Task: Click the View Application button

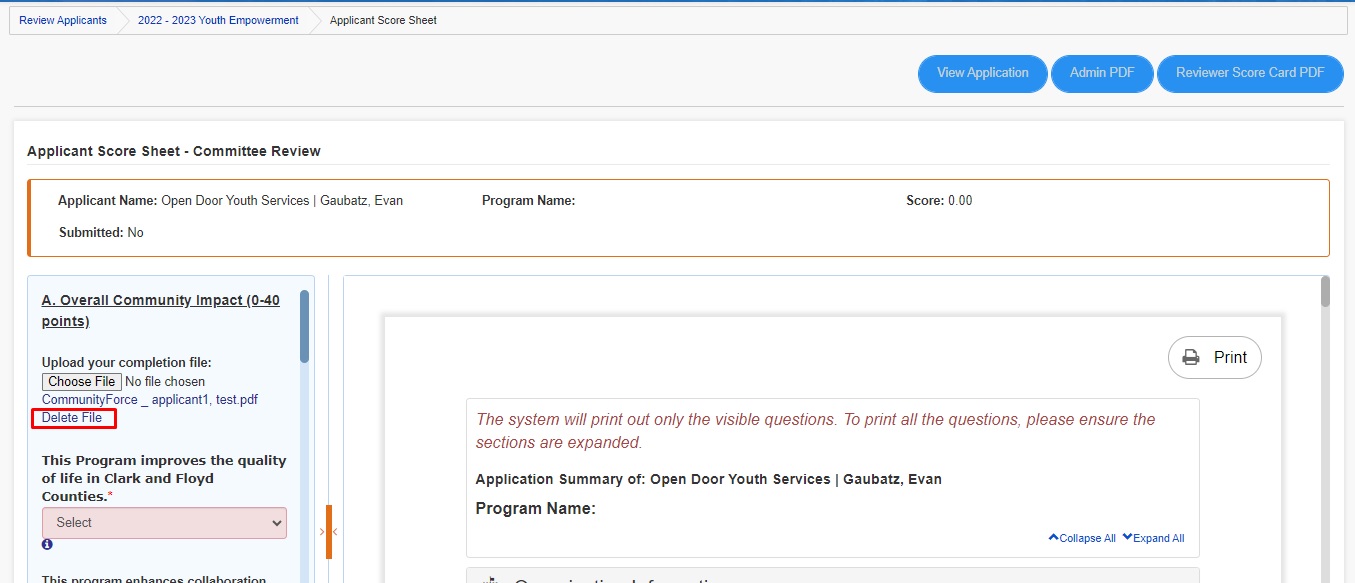Action: pyautogui.click(x=983, y=73)
